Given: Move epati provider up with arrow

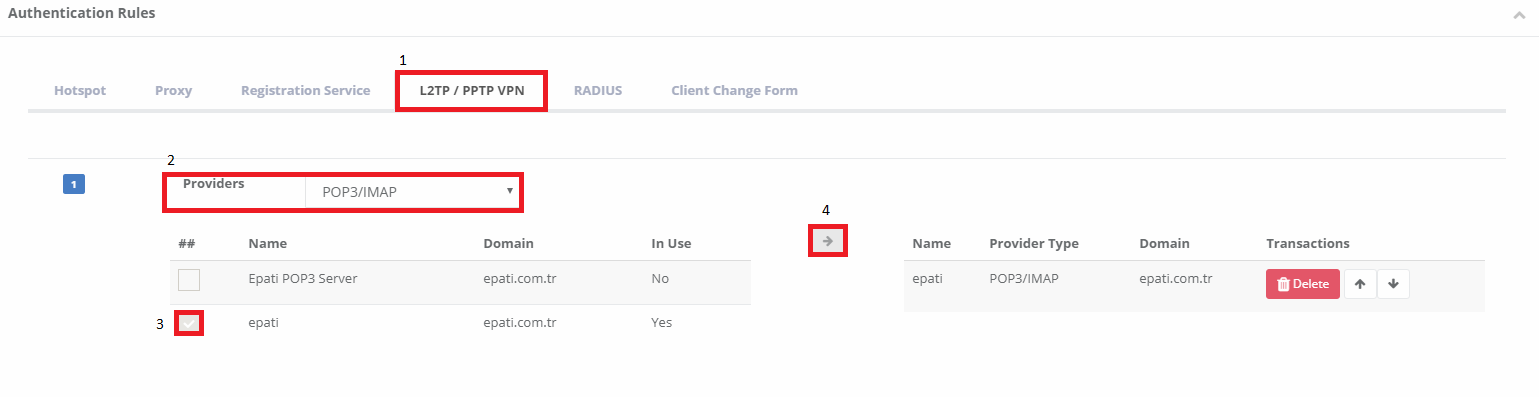Looking at the screenshot, I should (x=1359, y=284).
